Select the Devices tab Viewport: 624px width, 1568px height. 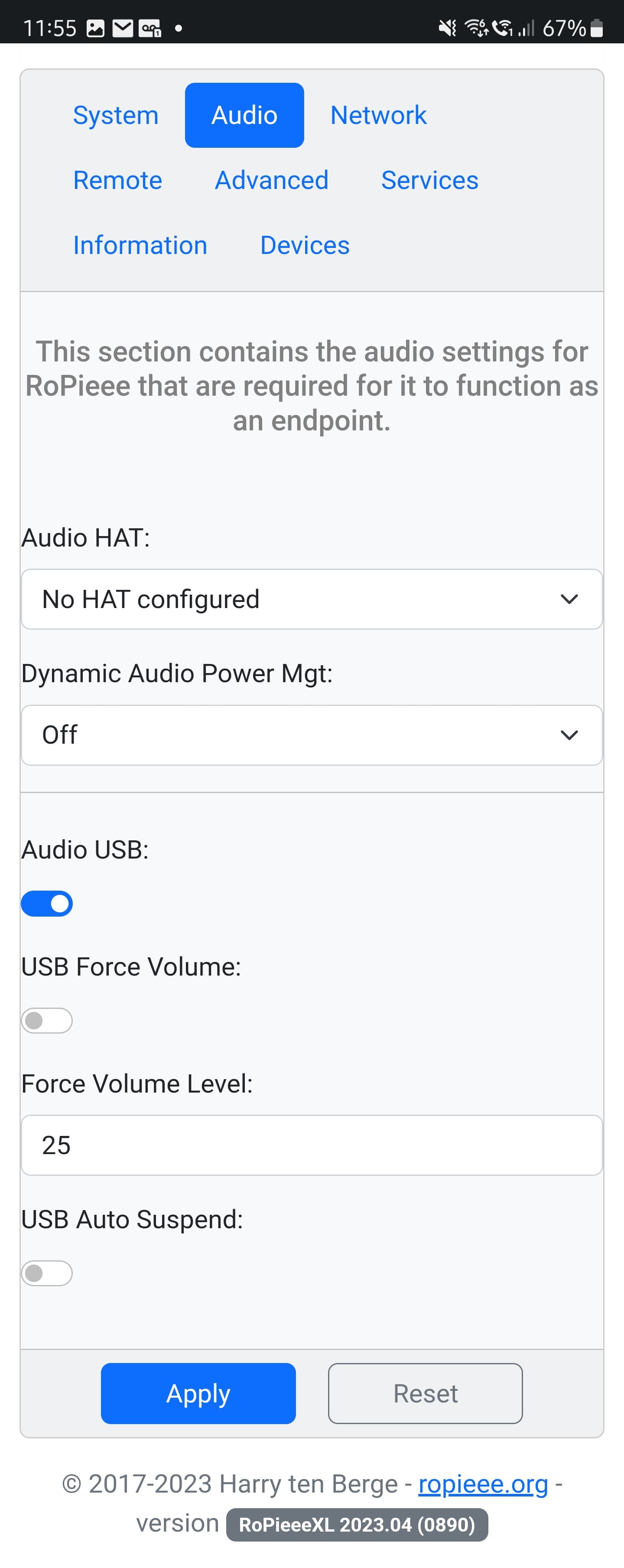click(304, 246)
